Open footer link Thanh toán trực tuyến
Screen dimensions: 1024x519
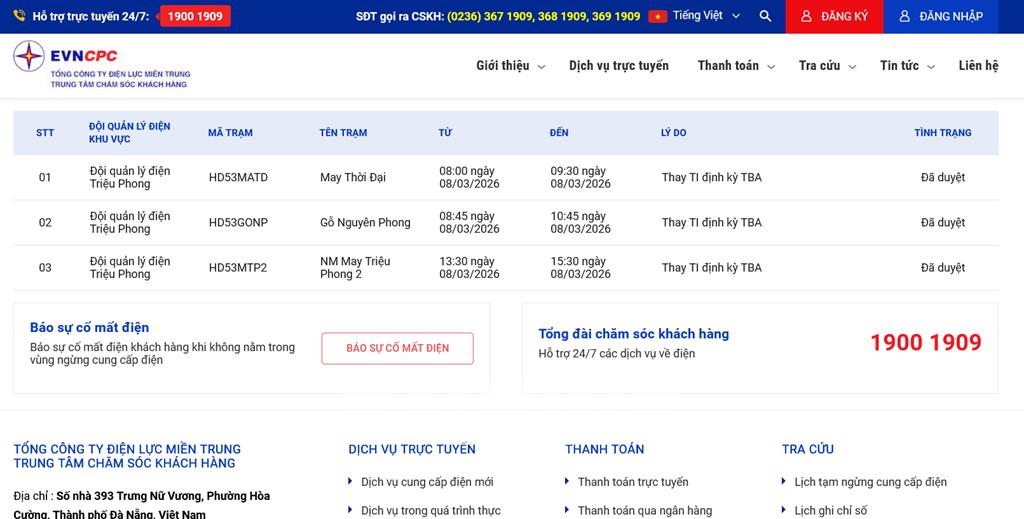pyautogui.click(x=633, y=482)
